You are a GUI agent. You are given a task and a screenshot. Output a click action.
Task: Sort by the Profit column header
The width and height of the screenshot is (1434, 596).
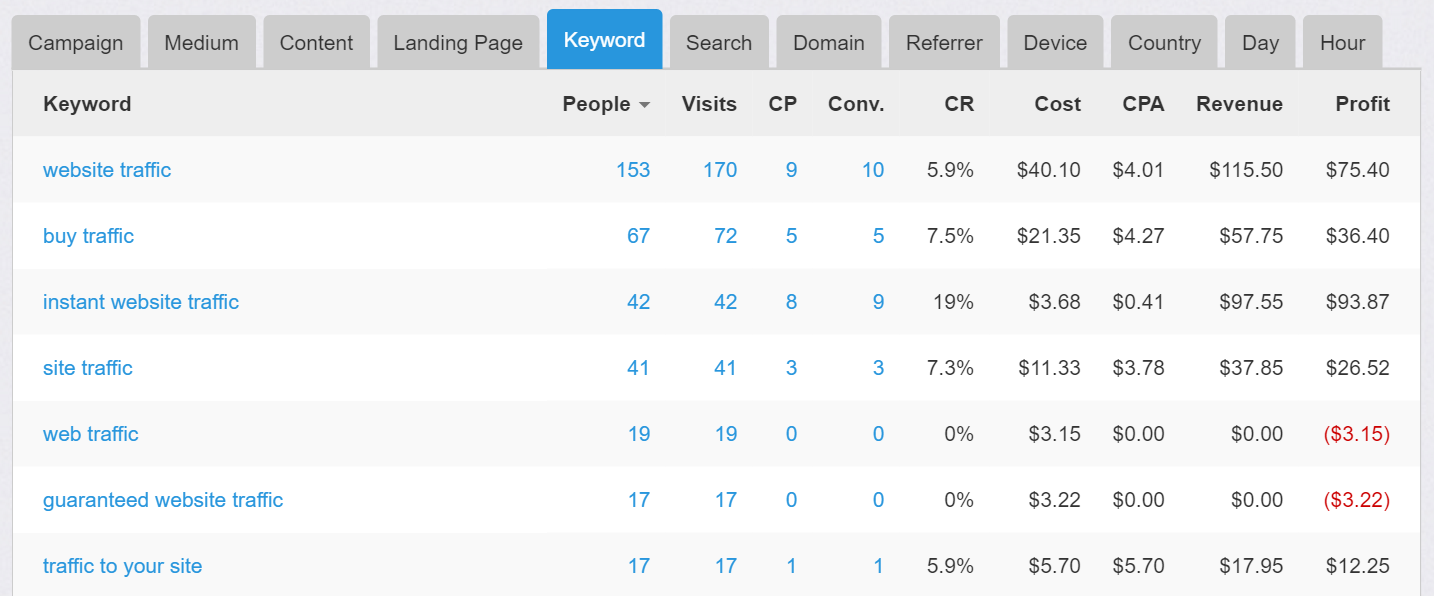1362,104
